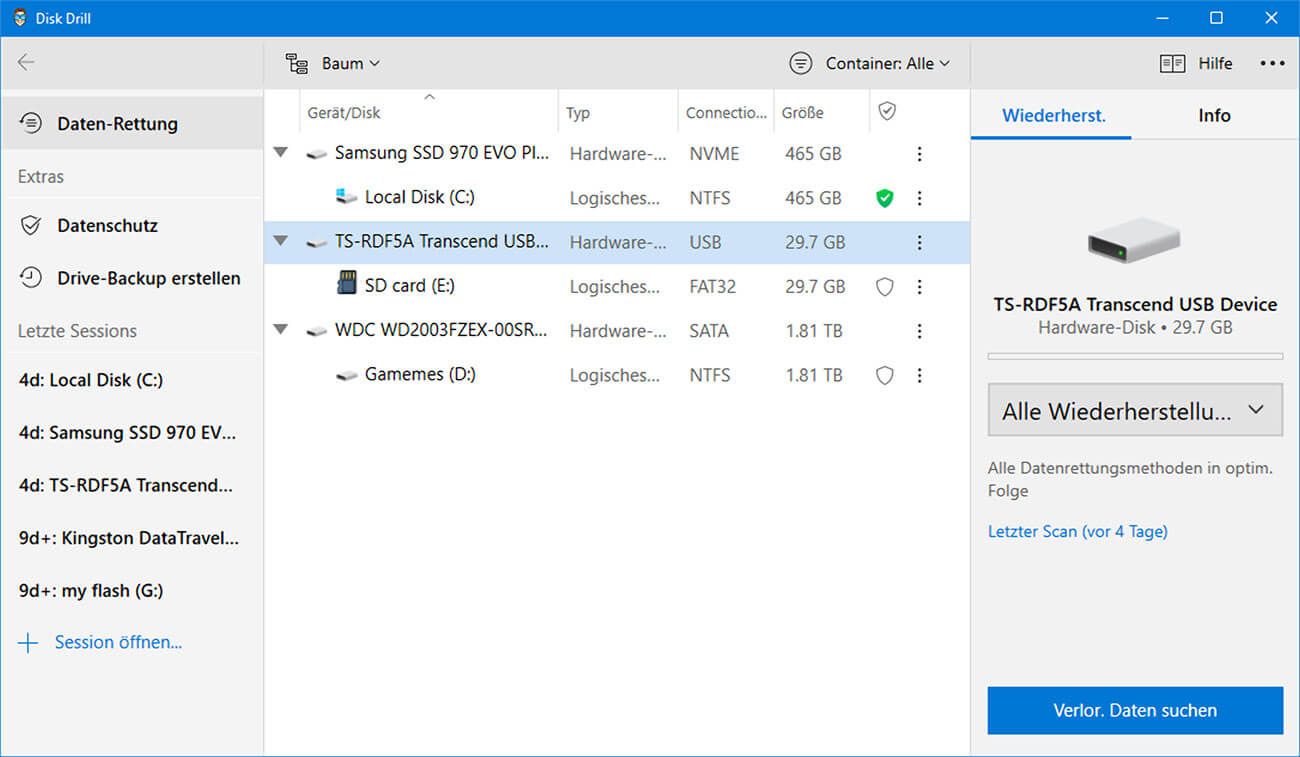Image resolution: width=1300 pixels, height=757 pixels.
Task: Open the Hilfe menu
Action: click(1197, 63)
